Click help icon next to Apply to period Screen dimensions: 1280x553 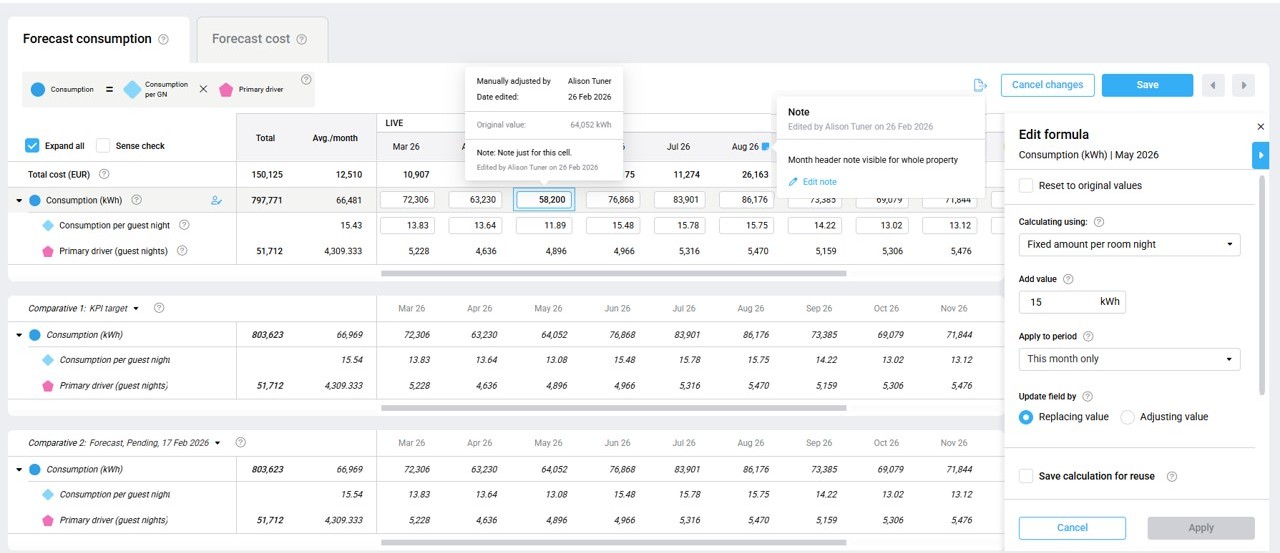click(1088, 337)
